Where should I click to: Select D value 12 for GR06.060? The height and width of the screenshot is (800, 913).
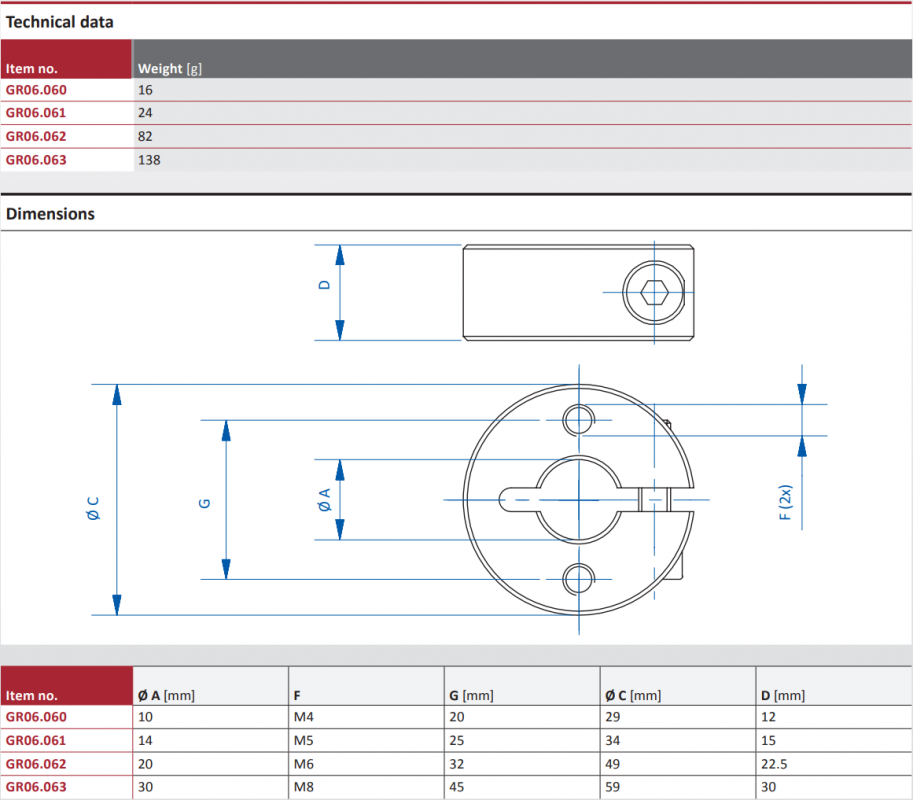point(768,717)
